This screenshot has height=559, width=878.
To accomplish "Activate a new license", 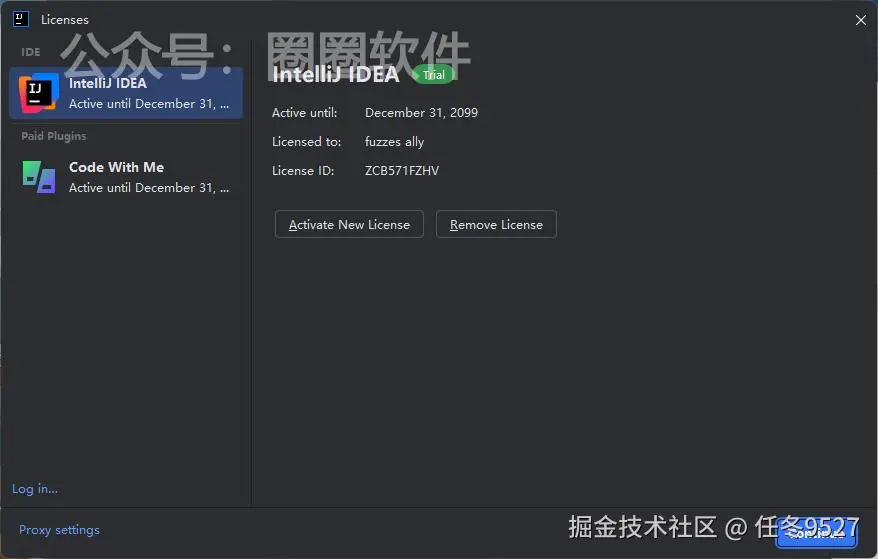I will (349, 225).
